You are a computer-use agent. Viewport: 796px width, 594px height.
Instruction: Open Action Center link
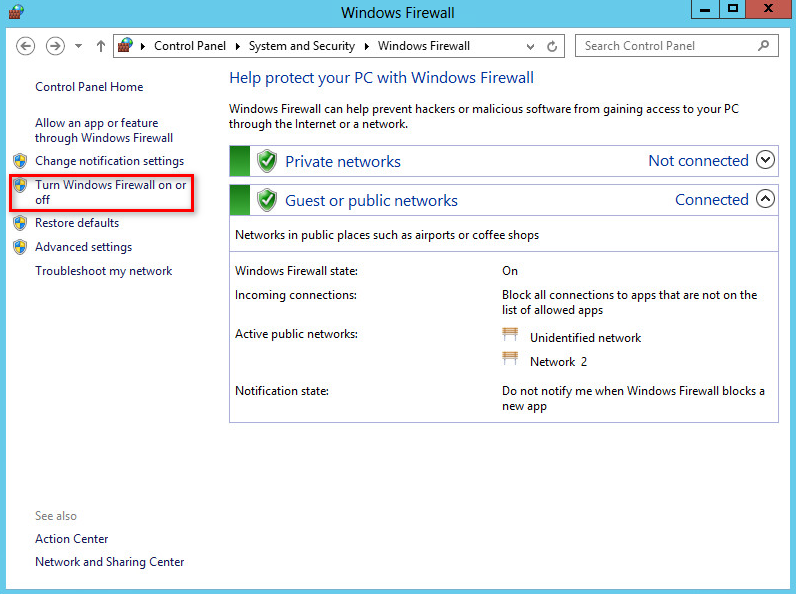(72, 539)
